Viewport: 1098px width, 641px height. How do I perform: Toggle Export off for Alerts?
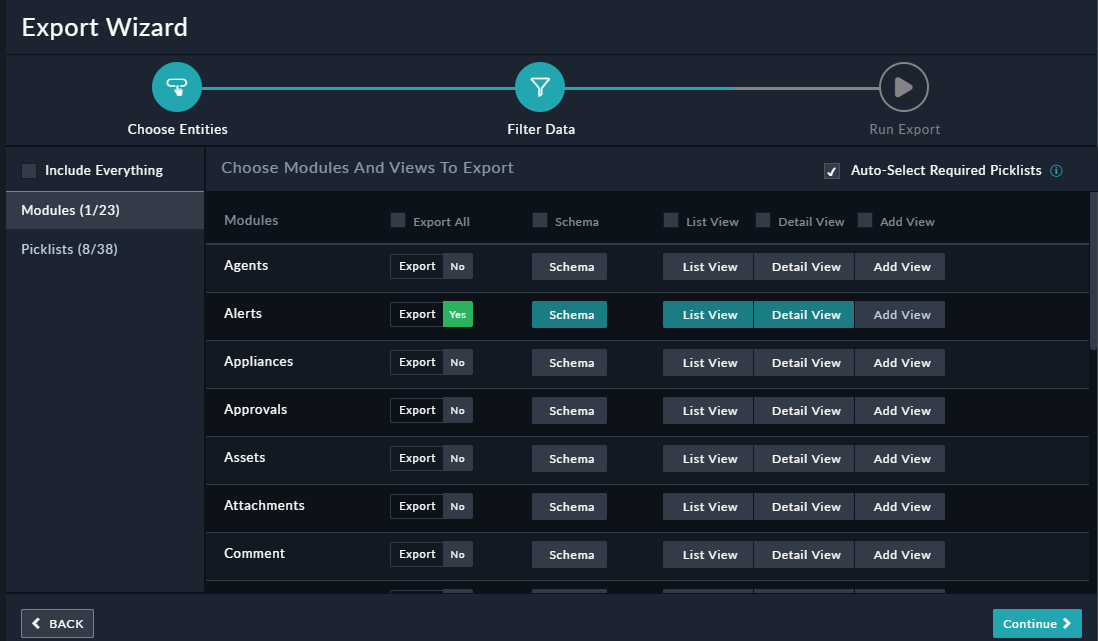tap(431, 314)
